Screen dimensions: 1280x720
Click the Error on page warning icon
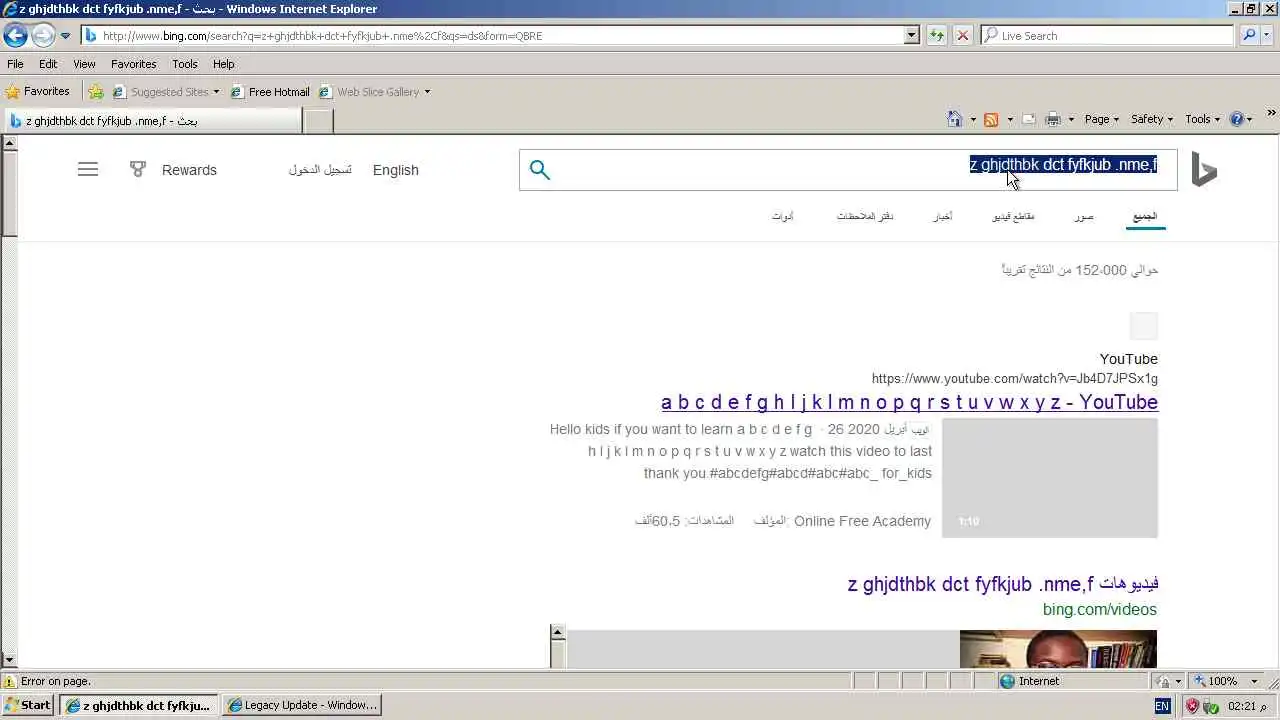click(10, 681)
